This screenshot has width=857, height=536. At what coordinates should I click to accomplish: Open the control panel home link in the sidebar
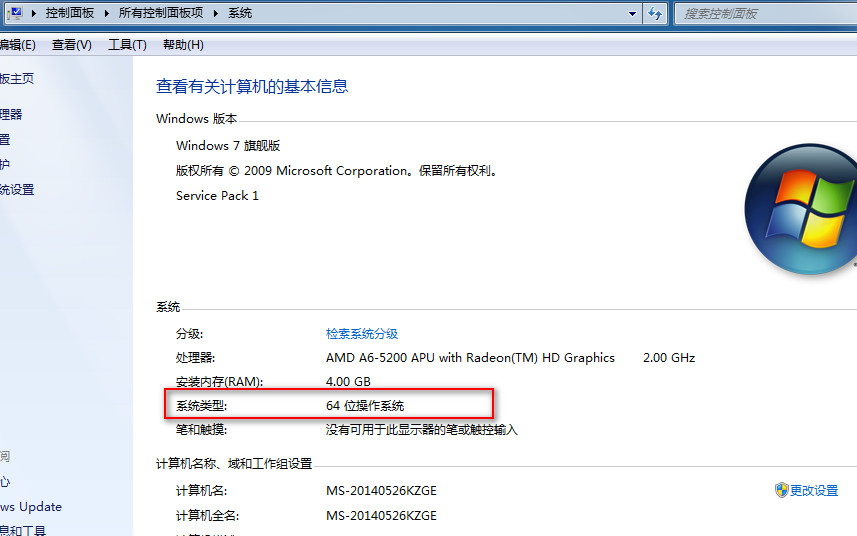click(17, 79)
